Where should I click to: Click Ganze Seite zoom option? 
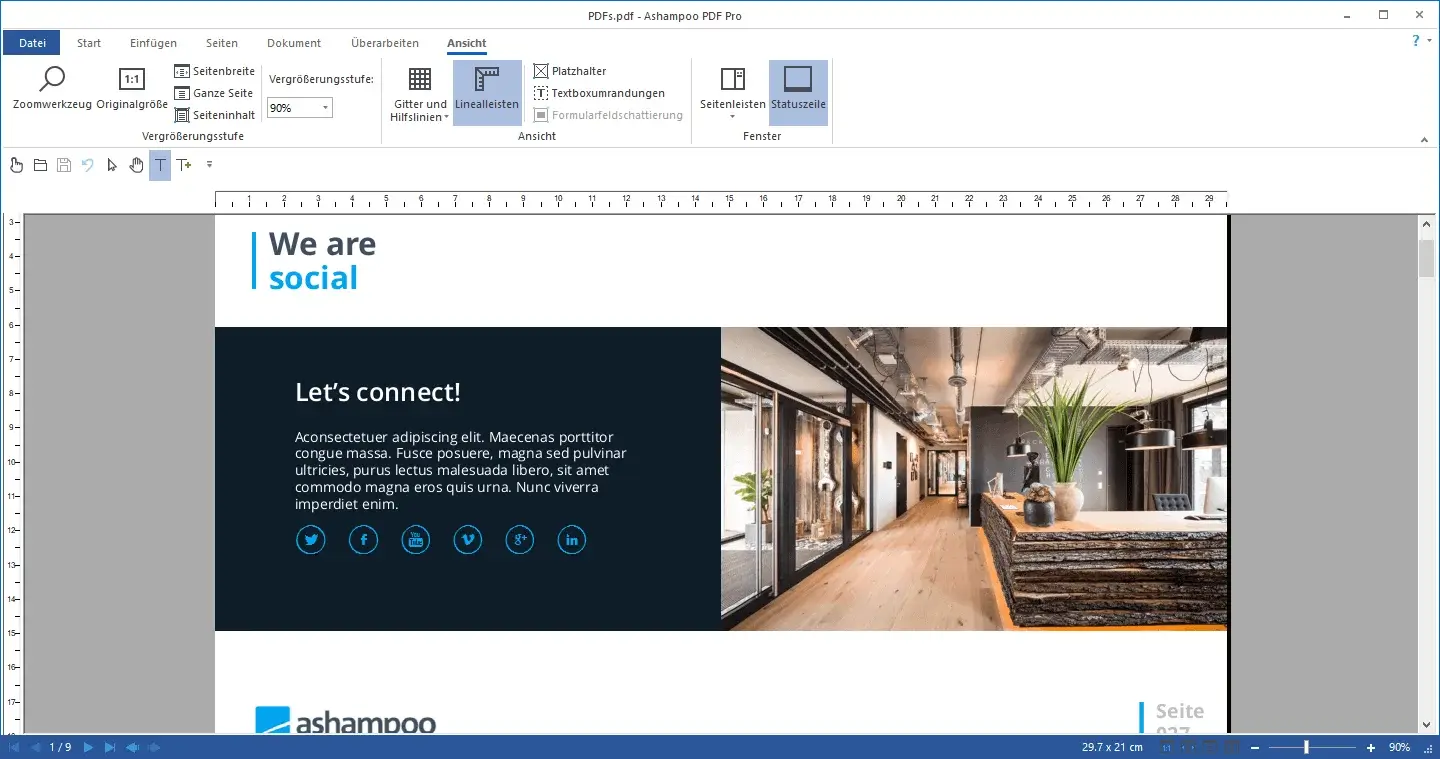click(214, 93)
